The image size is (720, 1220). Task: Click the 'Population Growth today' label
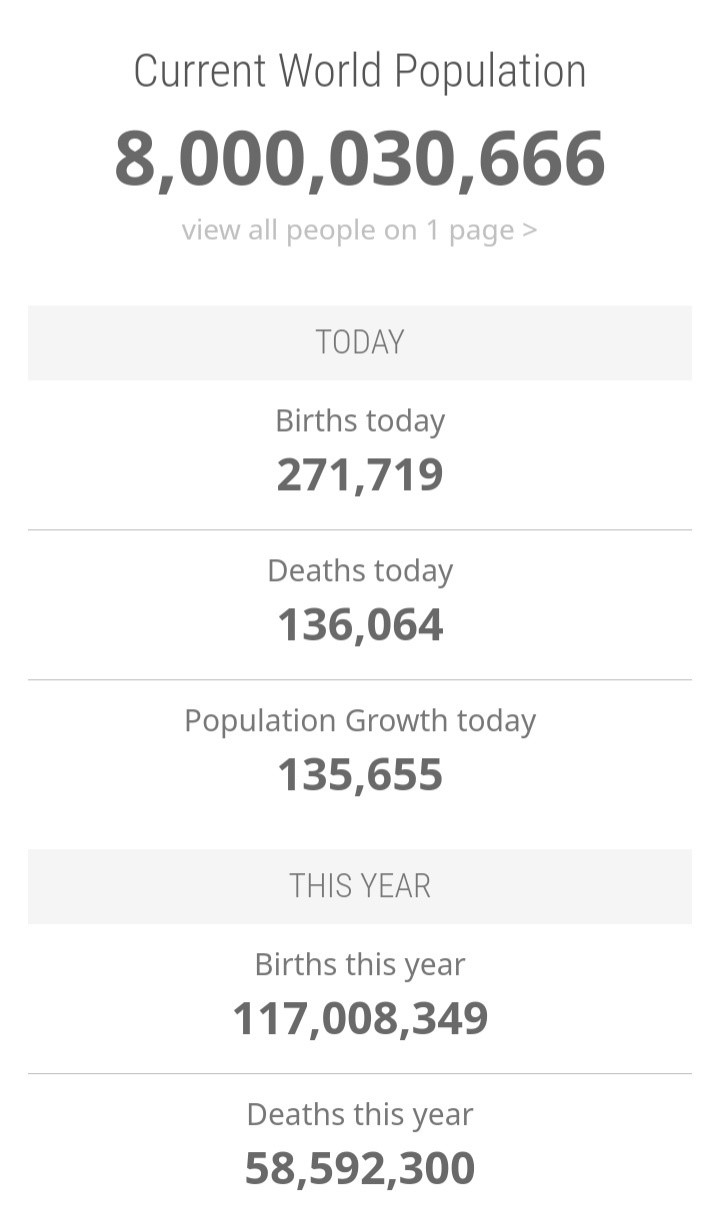(x=360, y=720)
